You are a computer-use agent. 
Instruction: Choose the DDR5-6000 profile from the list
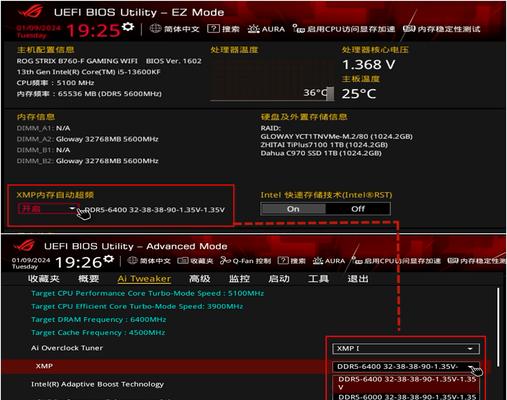click(x=407, y=397)
